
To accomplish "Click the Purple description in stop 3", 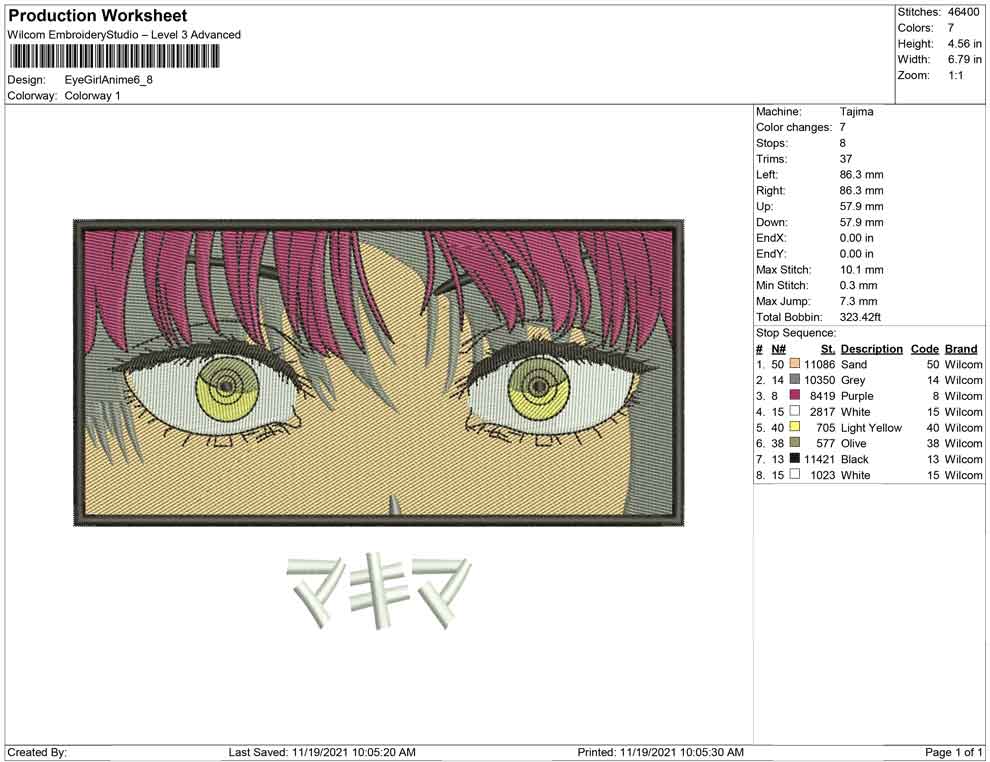I will pyautogui.click(x=857, y=396).
